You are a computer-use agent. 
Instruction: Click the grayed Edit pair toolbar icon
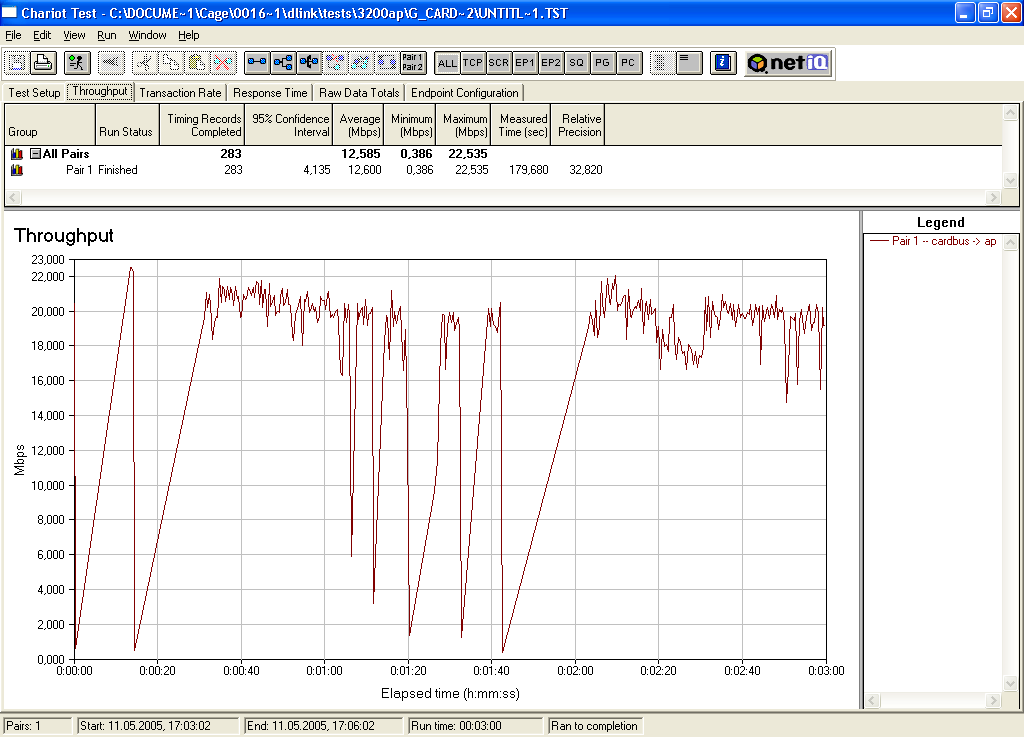tap(361, 63)
